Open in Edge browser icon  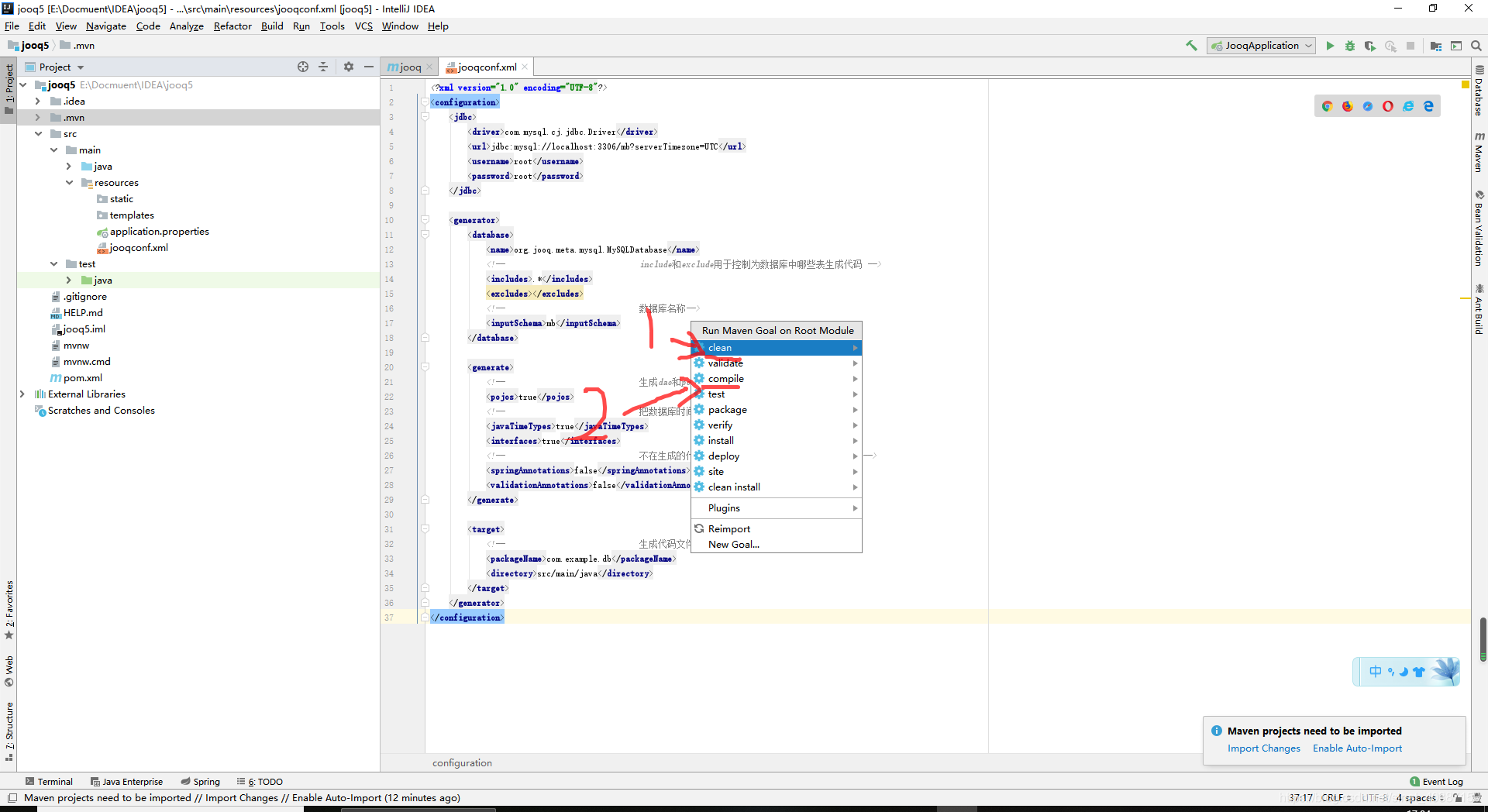click(1428, 106)
